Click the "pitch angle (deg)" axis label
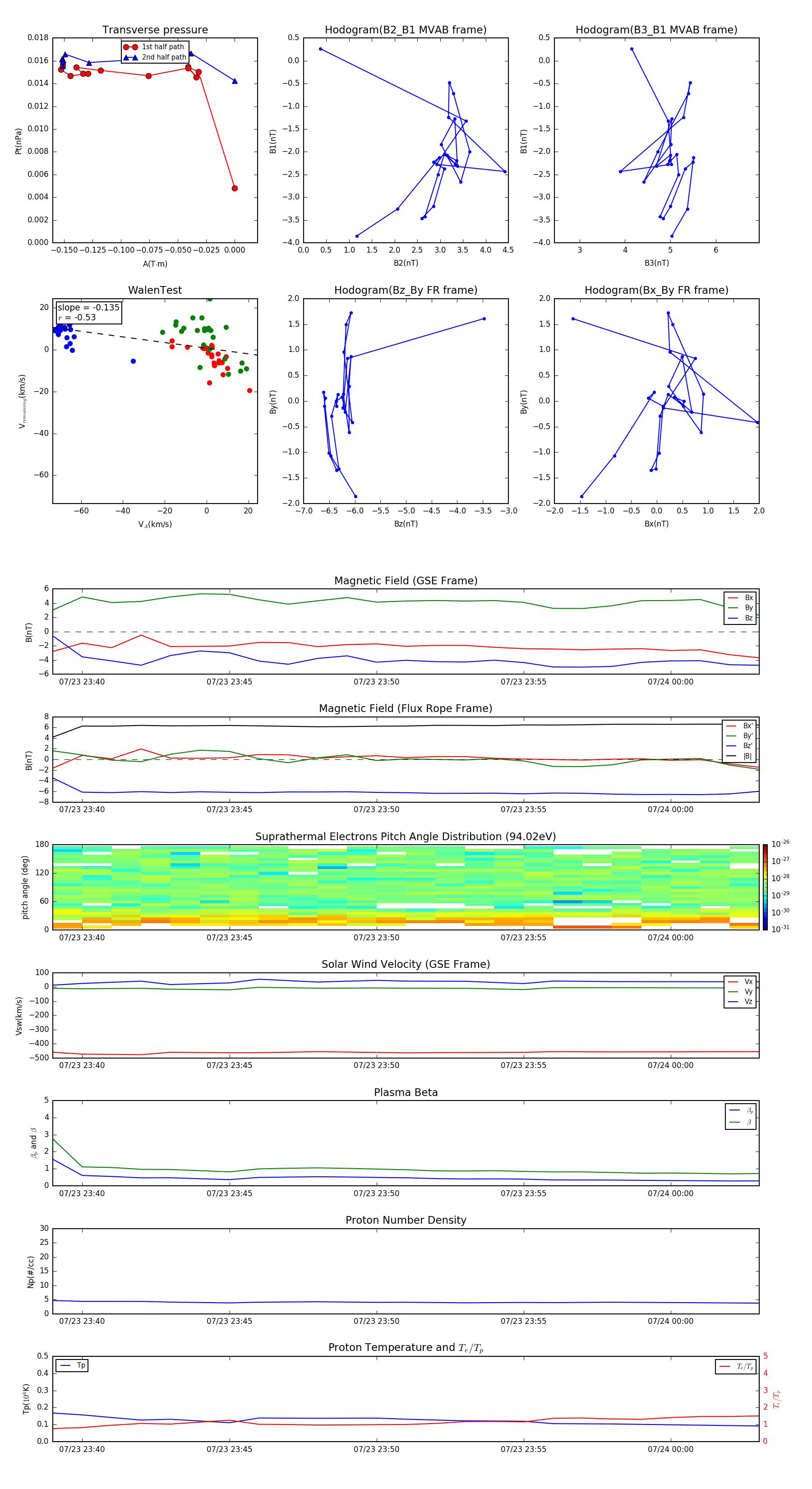This screenshot has width=812, height=1489. point(25,887)
